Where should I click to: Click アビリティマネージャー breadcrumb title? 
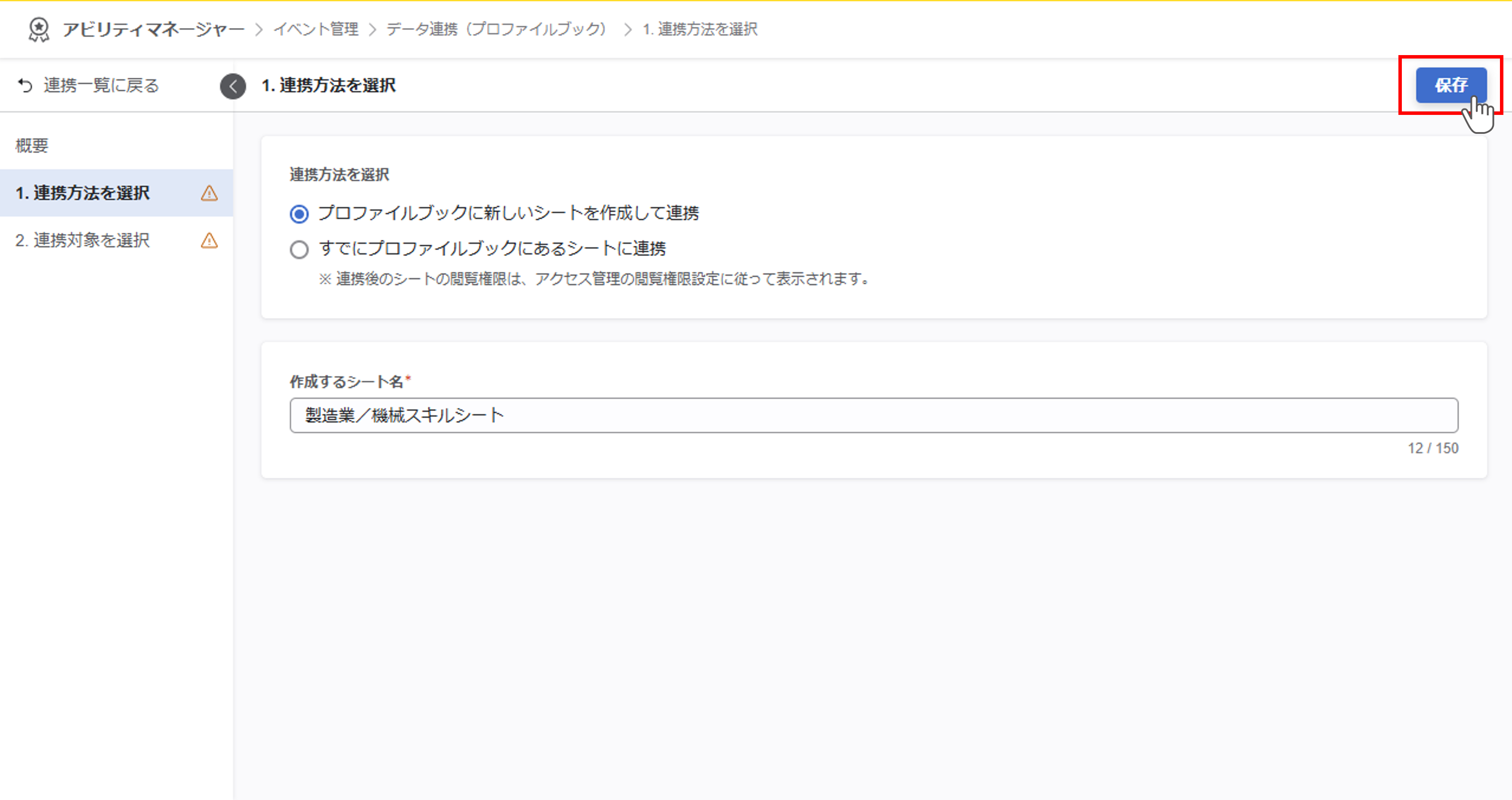[x=153, y=29]
